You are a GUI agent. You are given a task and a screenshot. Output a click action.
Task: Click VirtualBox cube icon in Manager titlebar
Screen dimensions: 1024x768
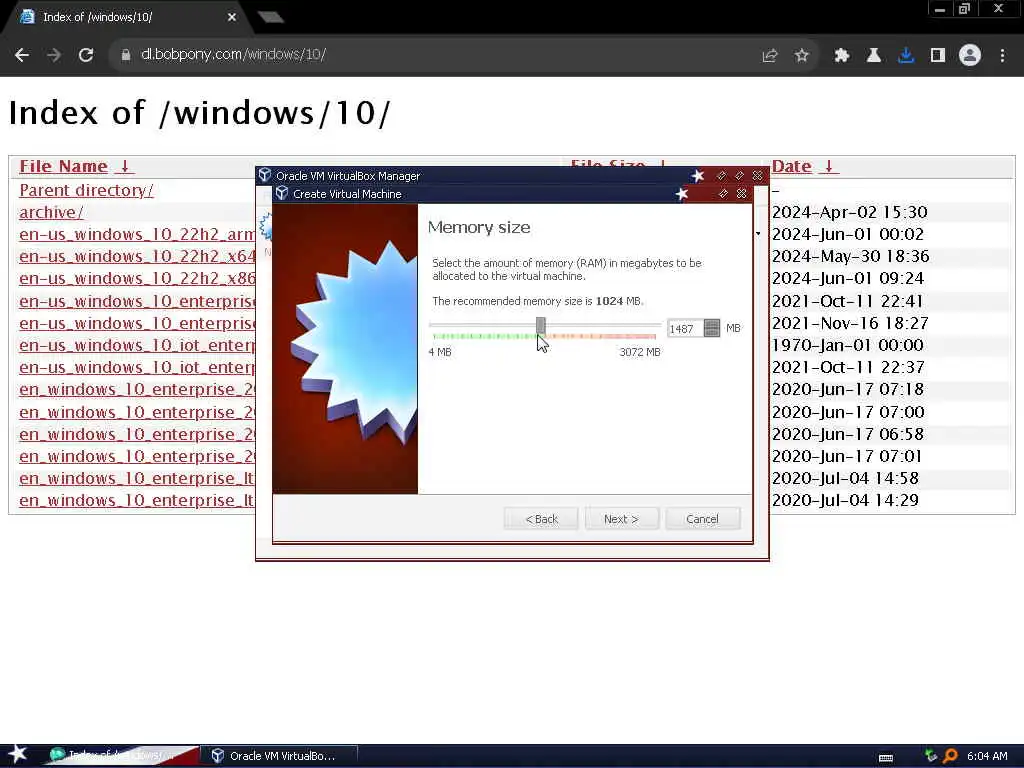tap(264, 175)
